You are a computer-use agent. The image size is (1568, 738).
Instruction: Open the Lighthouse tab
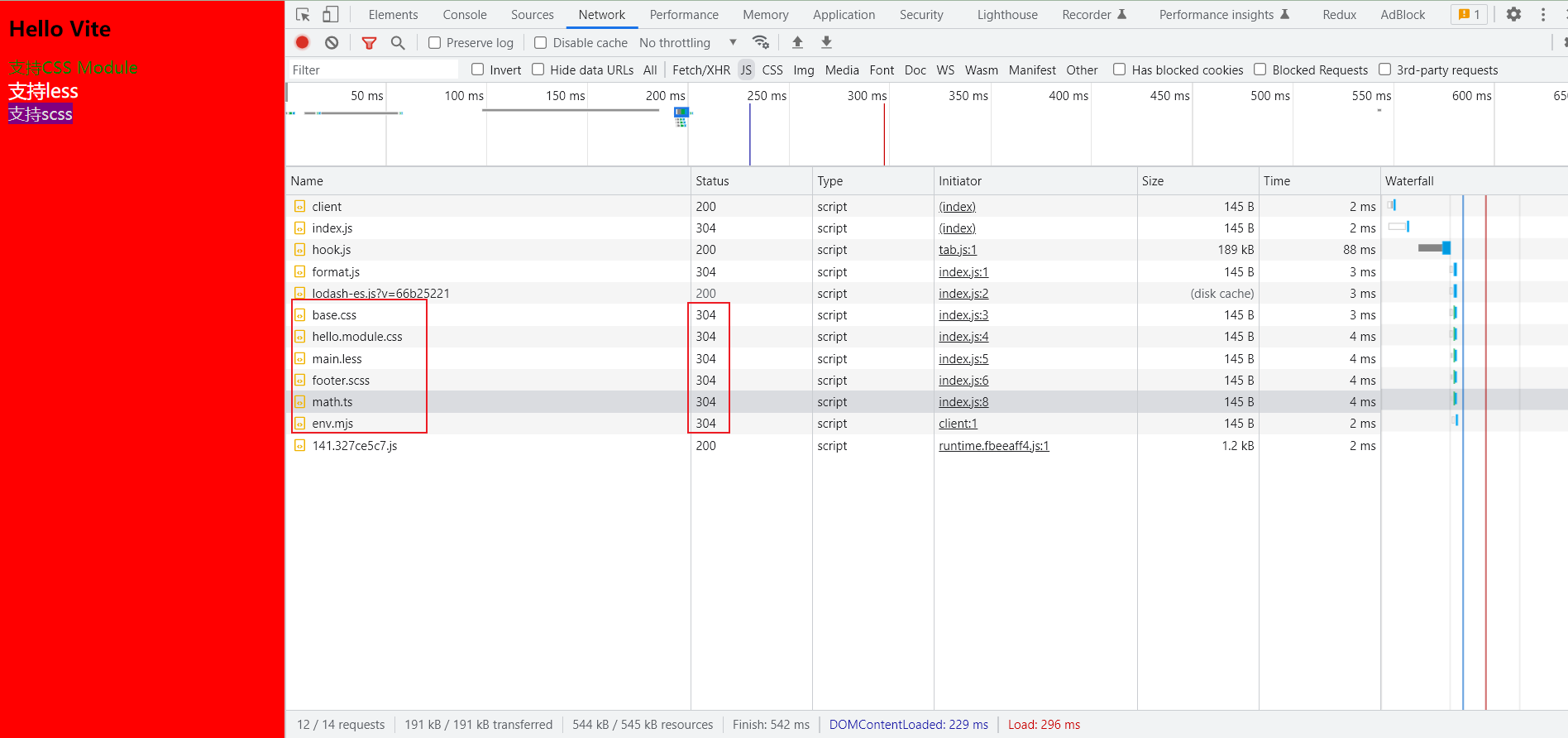coord(1007,15)
